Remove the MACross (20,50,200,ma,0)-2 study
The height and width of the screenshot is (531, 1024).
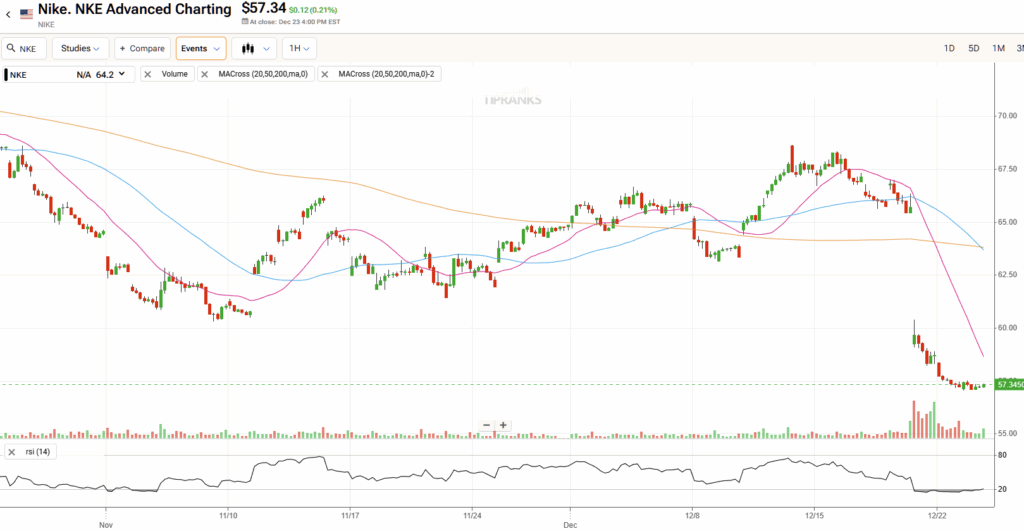point(326,74)
